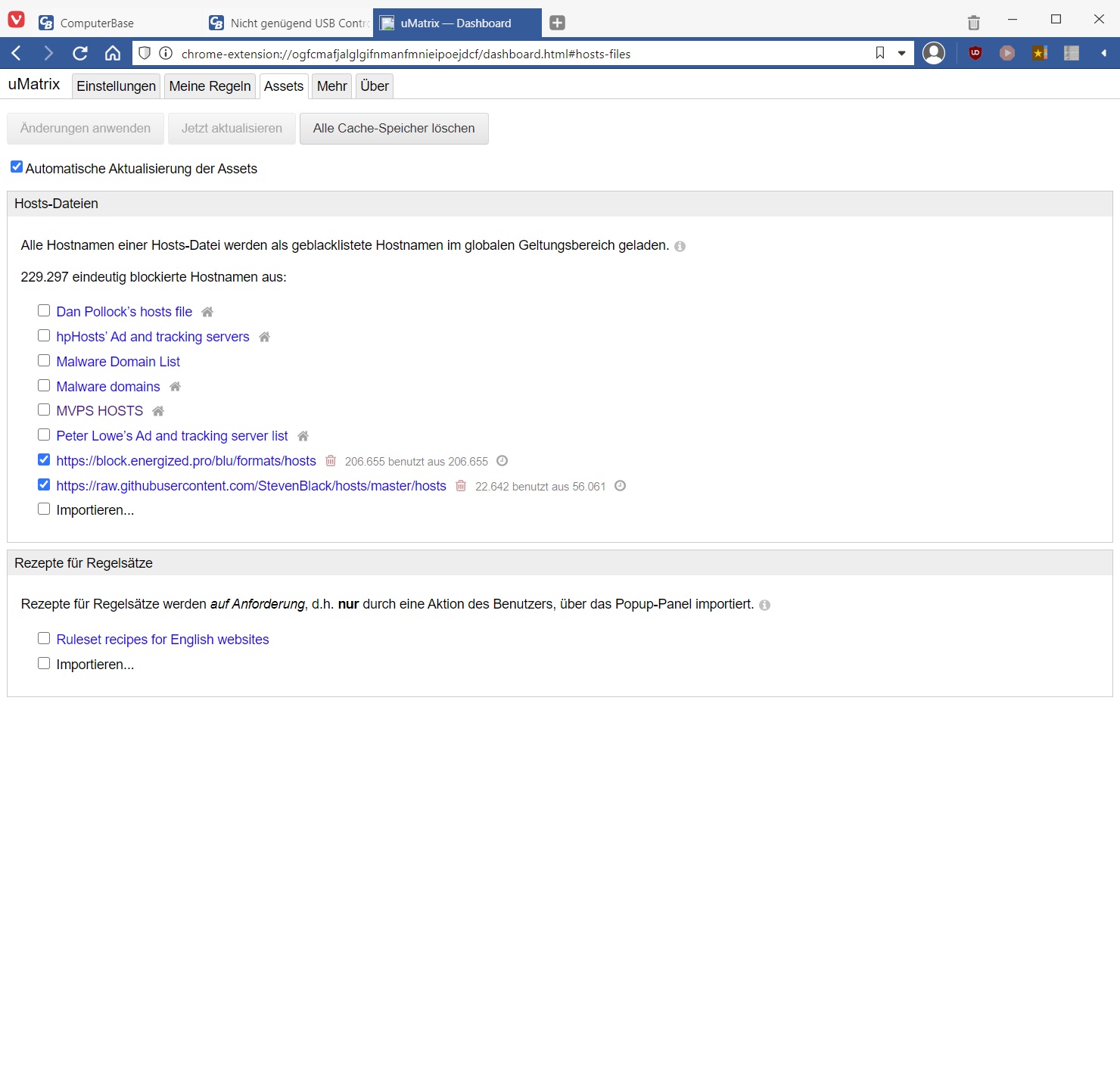Go back with the back arrow
1120x1090 pixels.
click(x=17, y=53)
